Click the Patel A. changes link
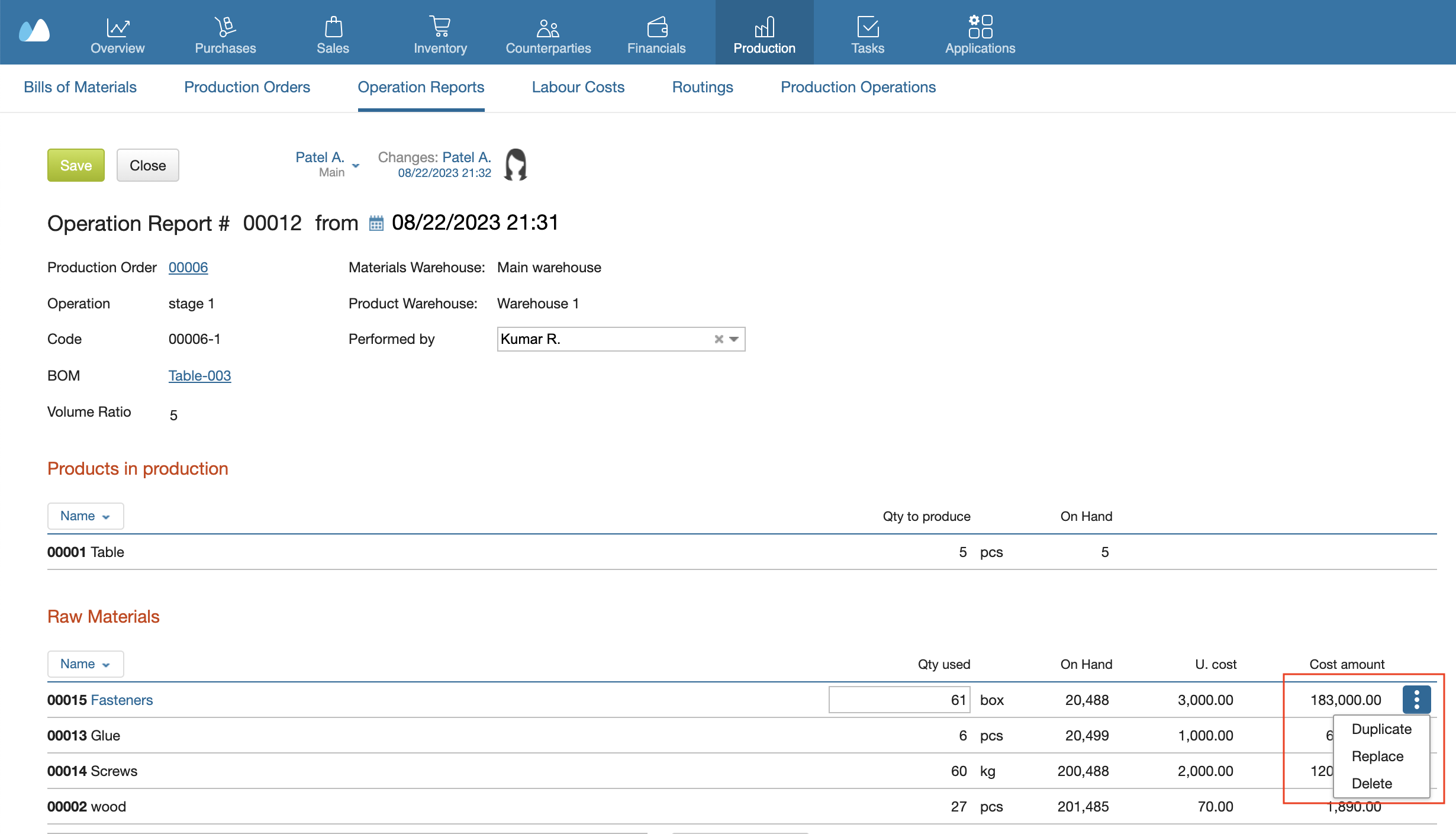The width and height of the screenshot is (1456, 834). [466, 157]
